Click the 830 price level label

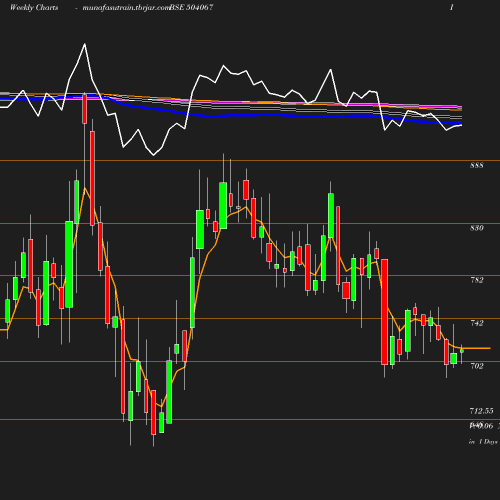pos(477,228)
